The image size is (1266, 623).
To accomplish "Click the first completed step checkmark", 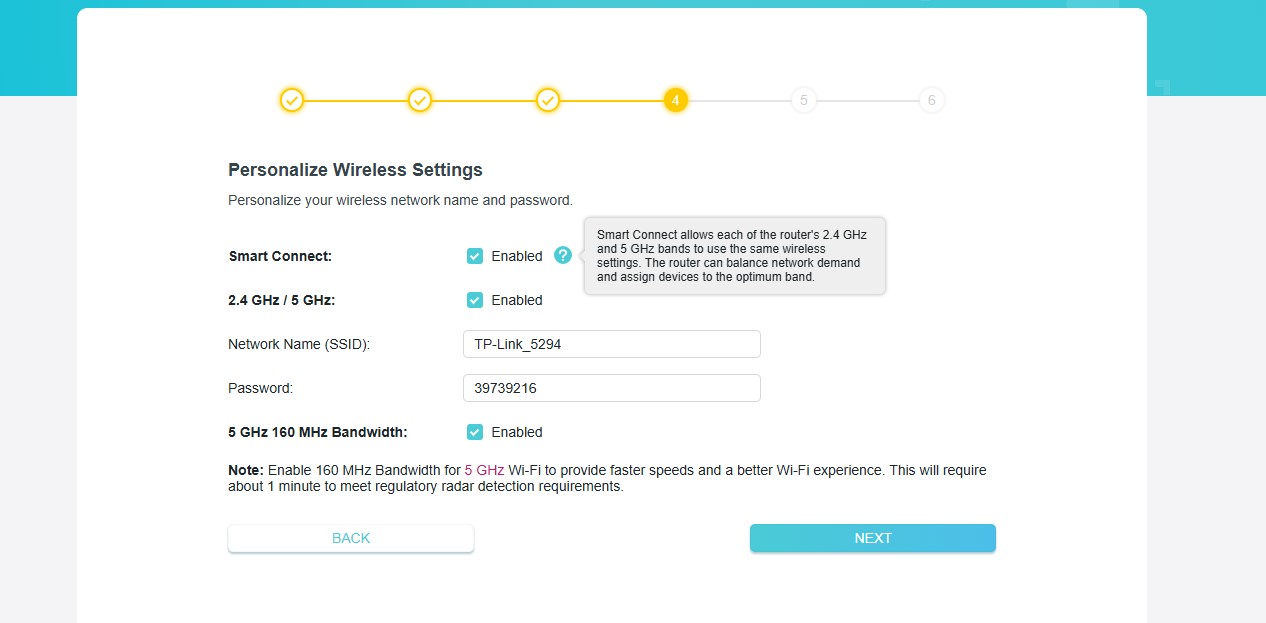I will click(291, 100).
